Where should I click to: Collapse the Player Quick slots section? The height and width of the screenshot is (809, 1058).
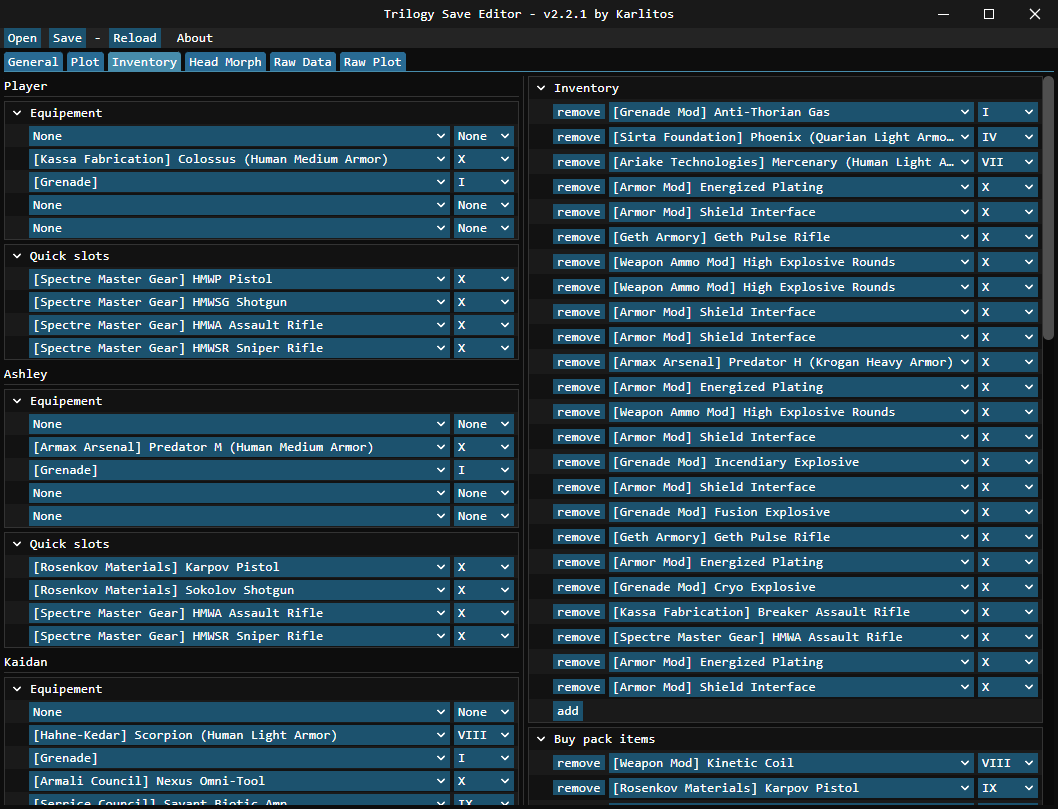tap(18, 256)
